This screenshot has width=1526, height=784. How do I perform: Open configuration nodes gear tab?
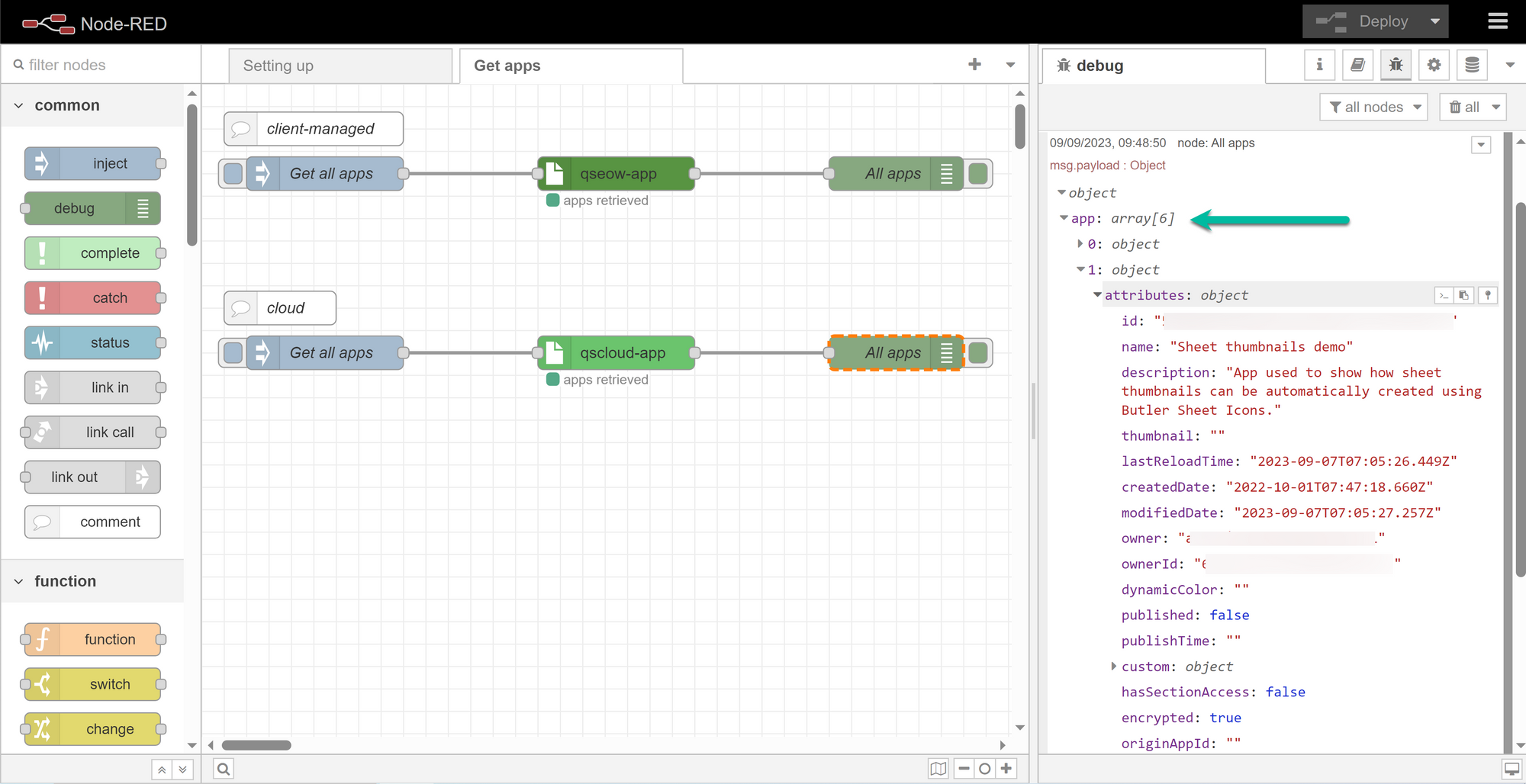[1434, 65]
